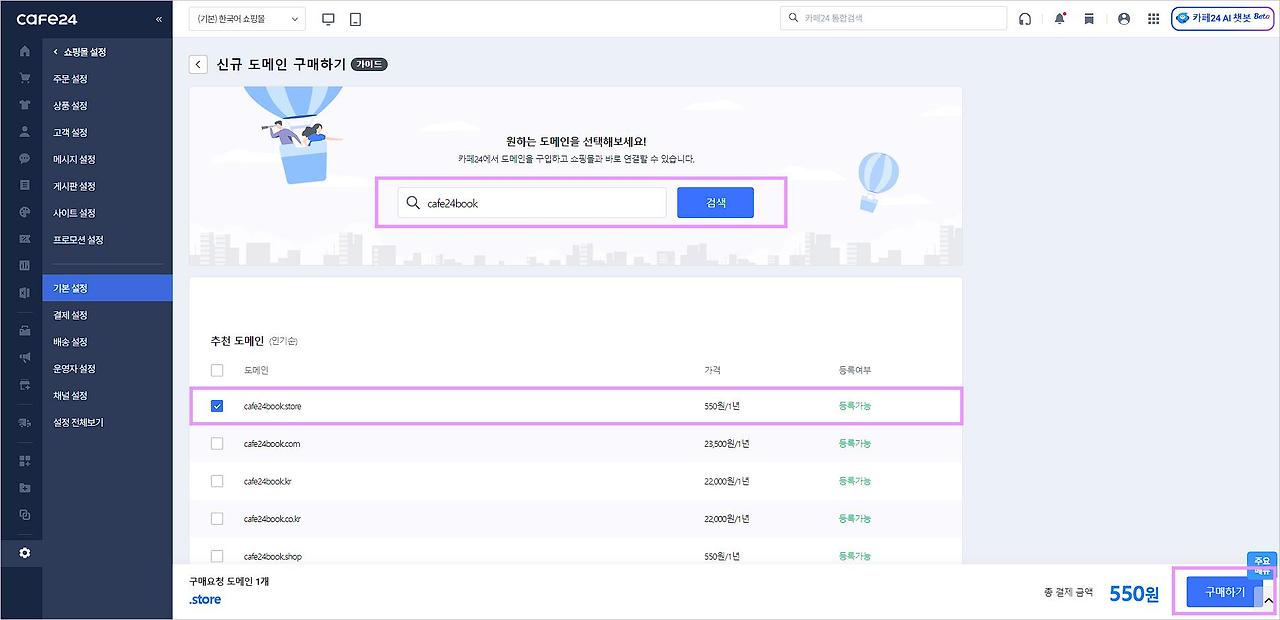The height and width of the screenshot is (620, 1280).
Task: Click the domain search field containing cafe24book
Action: pyautogui.click(x=531, y=203)
